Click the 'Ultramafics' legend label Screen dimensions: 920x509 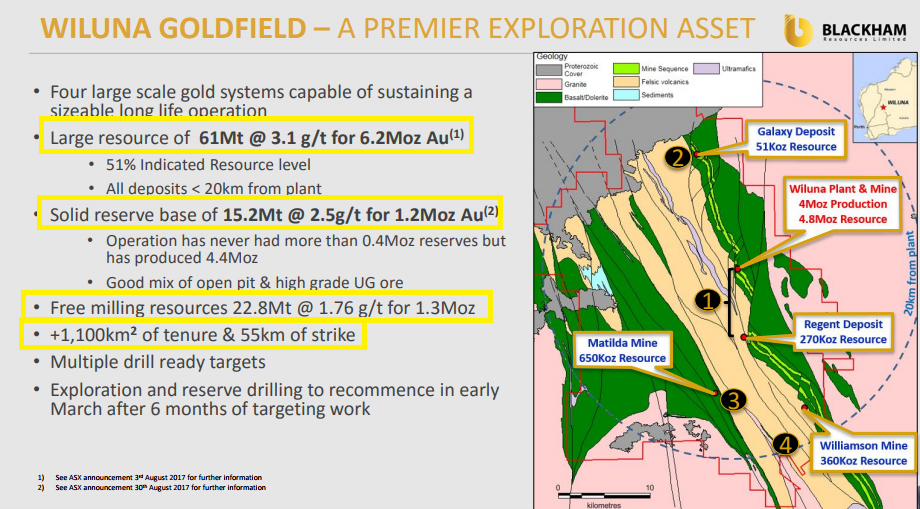(739, 69)
